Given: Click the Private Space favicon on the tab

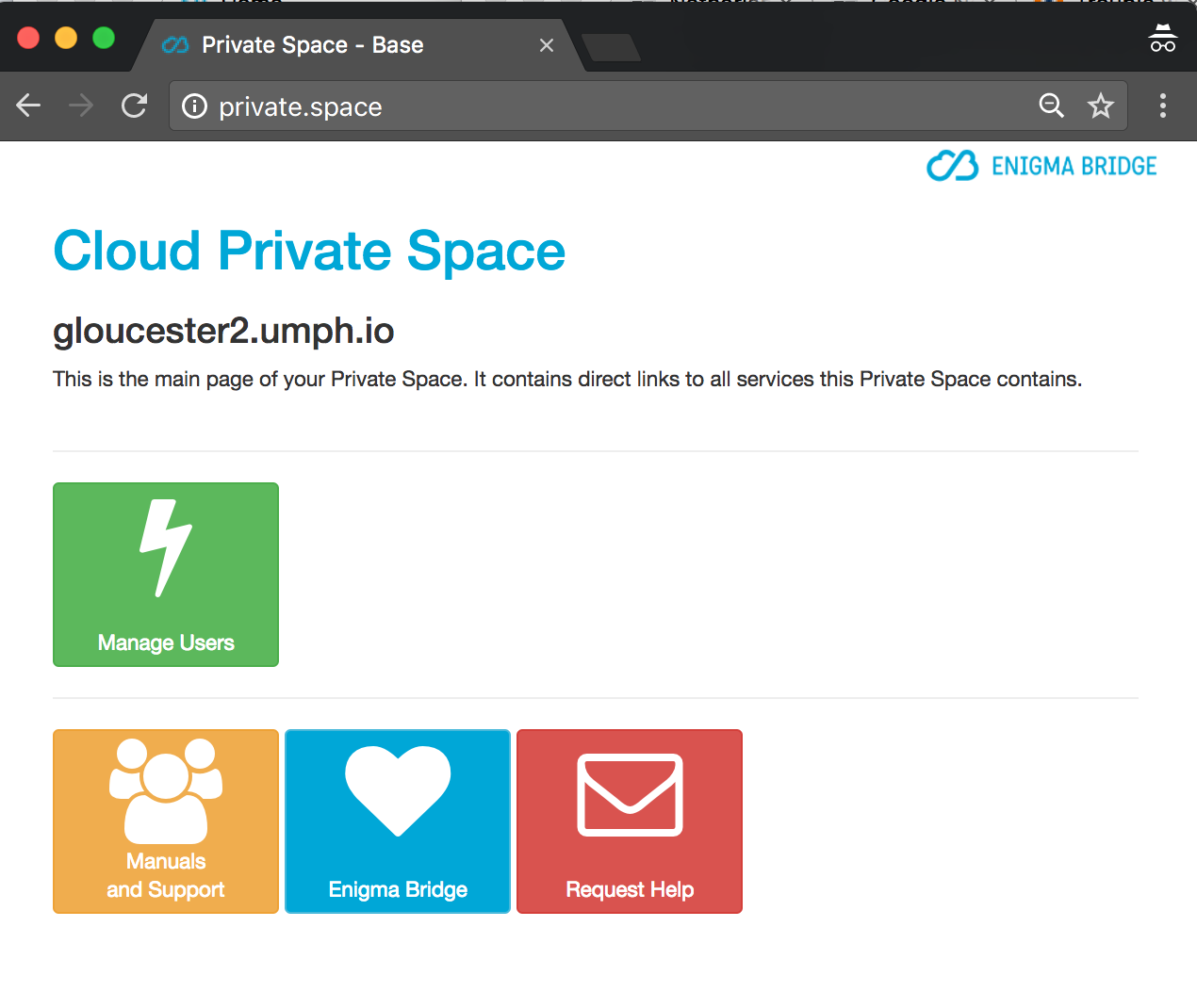Looking at the screenshot, I should (x=175, y=44).
